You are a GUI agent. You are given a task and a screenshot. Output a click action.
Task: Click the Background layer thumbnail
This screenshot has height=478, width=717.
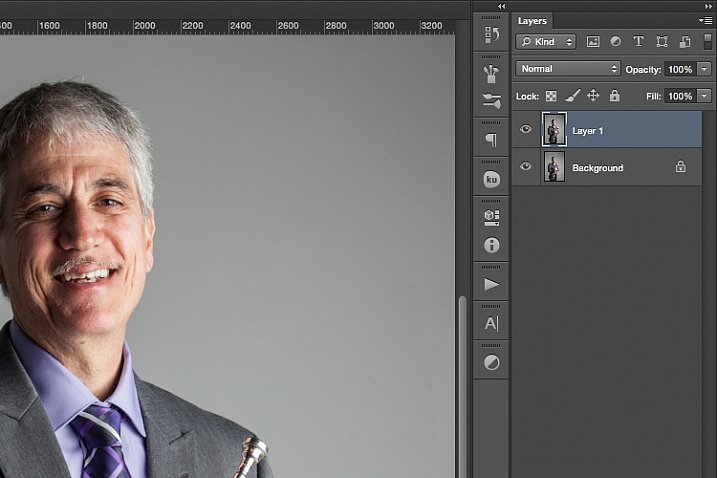pos(554,167)
